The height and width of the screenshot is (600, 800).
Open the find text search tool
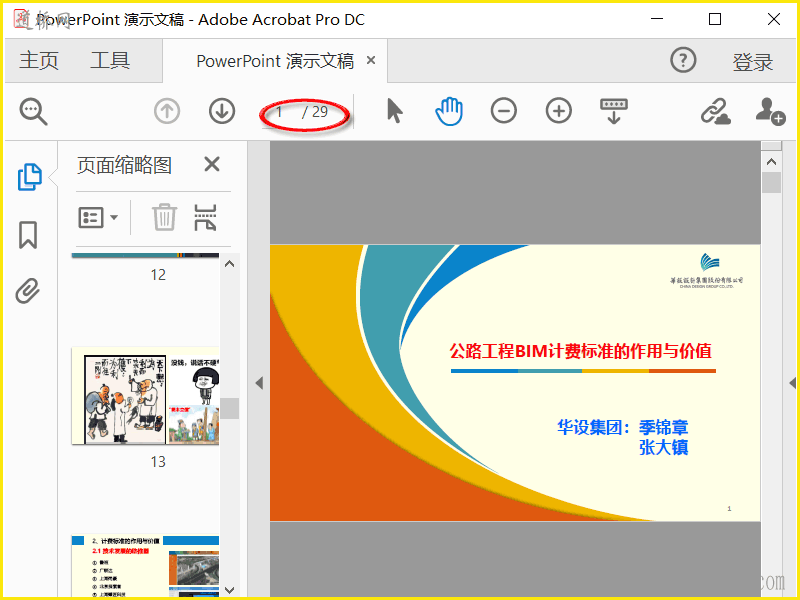(x=34, y=112)
